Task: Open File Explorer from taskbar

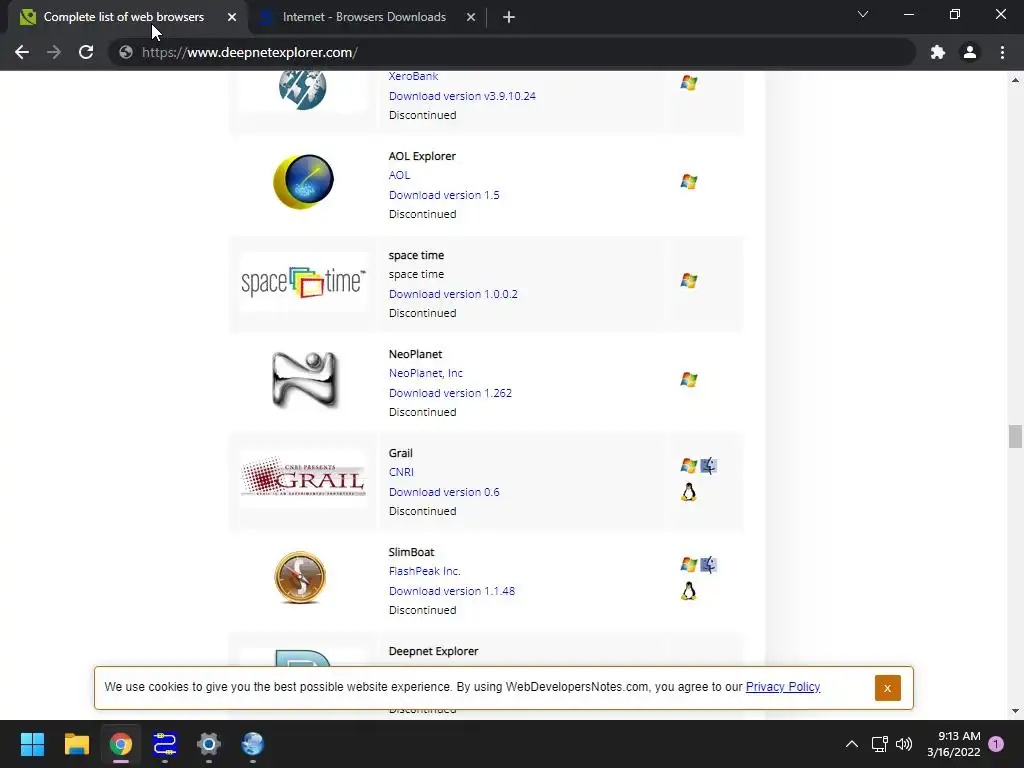Action: (x=76, y=744)
